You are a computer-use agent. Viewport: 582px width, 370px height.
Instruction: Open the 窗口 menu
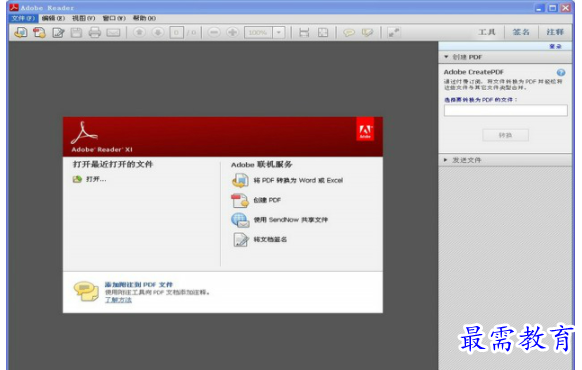(114, 18)
